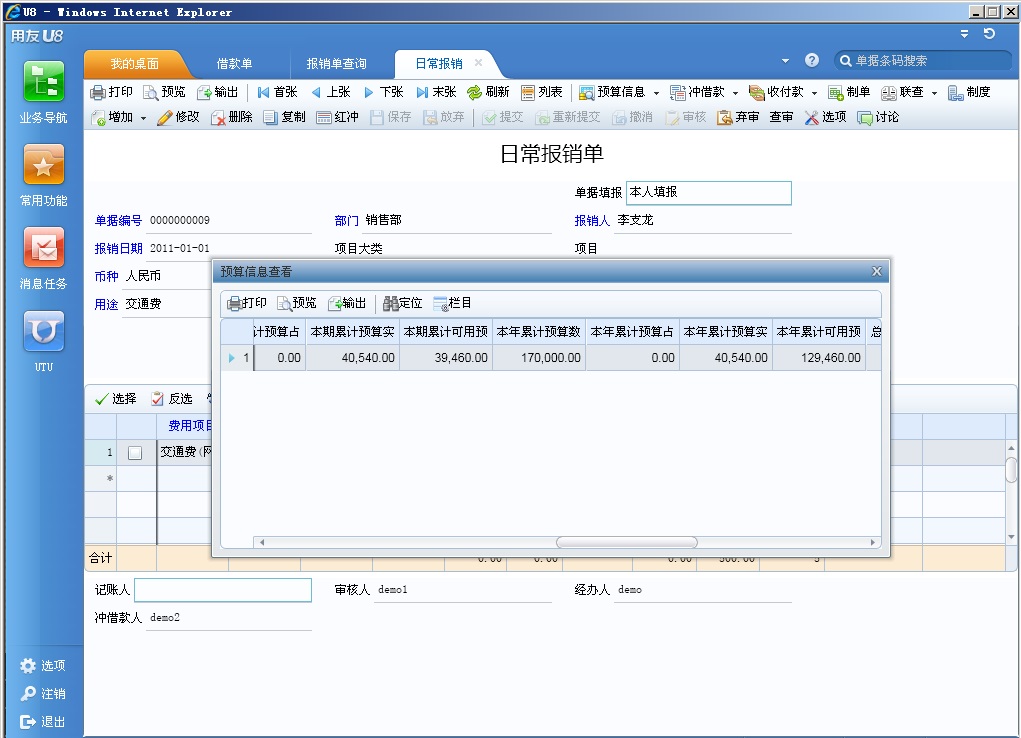Click the 联查 toolbar button
The width and height of the screenshot is (1021, 738).
click(902, 92)
